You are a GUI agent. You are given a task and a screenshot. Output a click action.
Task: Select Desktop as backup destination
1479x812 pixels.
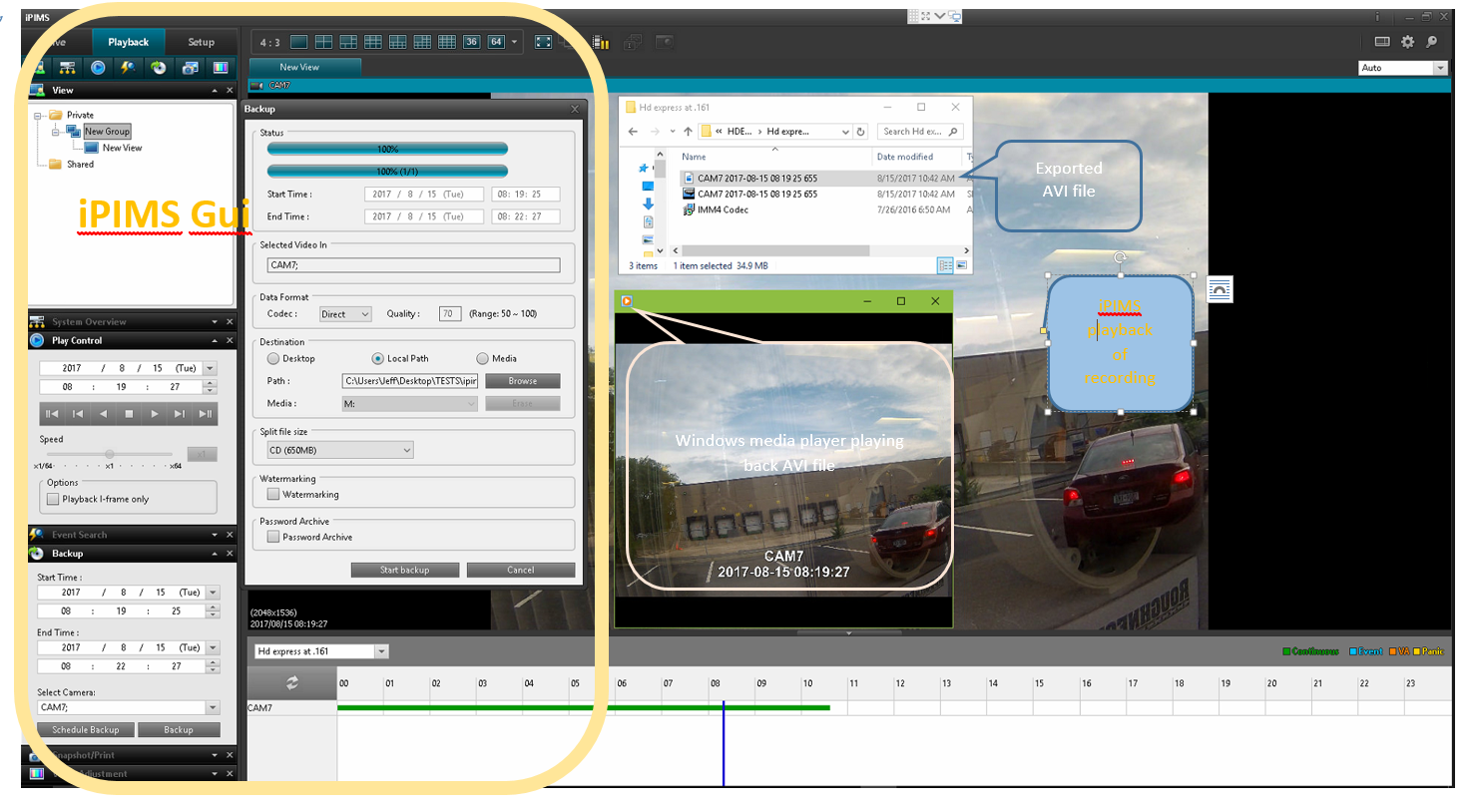coord(273,359)
